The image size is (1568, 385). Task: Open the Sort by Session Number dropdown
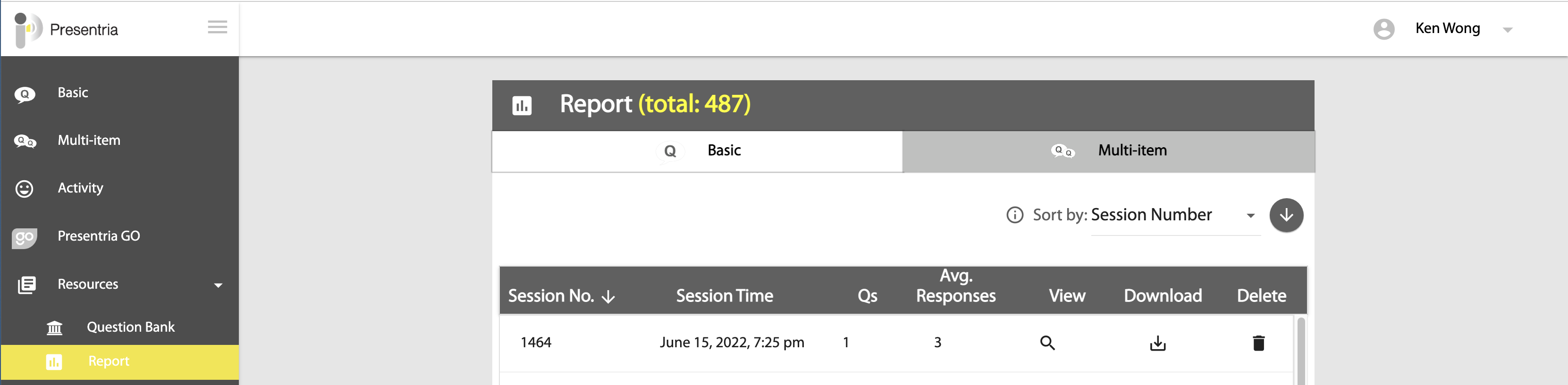point(1175,215)
